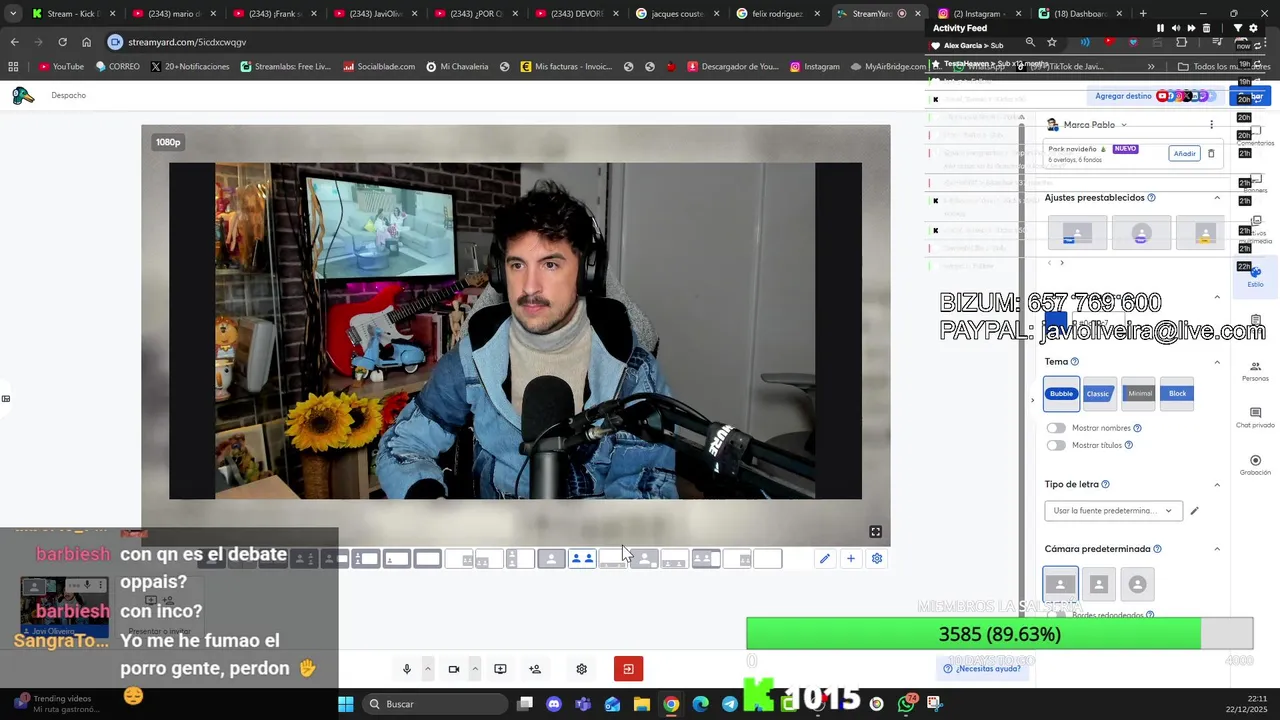
Task: Edit font with pencil icon
Action: [1194, 511]
